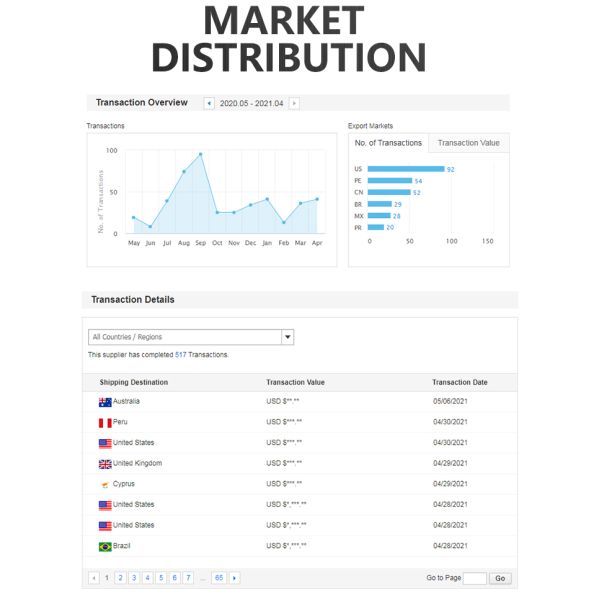Viewport: 600px width, 600px height.
Task: Click the Sep peak point on chart
Action: pyautogui.click(x=200, y=154)
